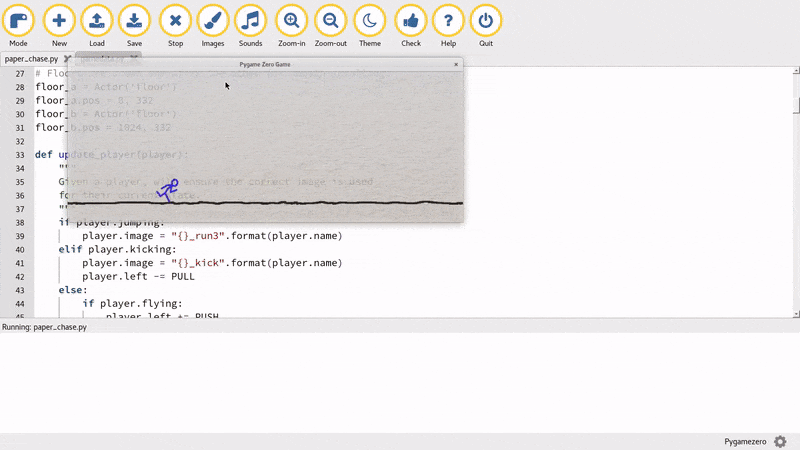Open the Sounds folder
The image size is (800, 450).
pyautogui.click(x=251, y=26)
